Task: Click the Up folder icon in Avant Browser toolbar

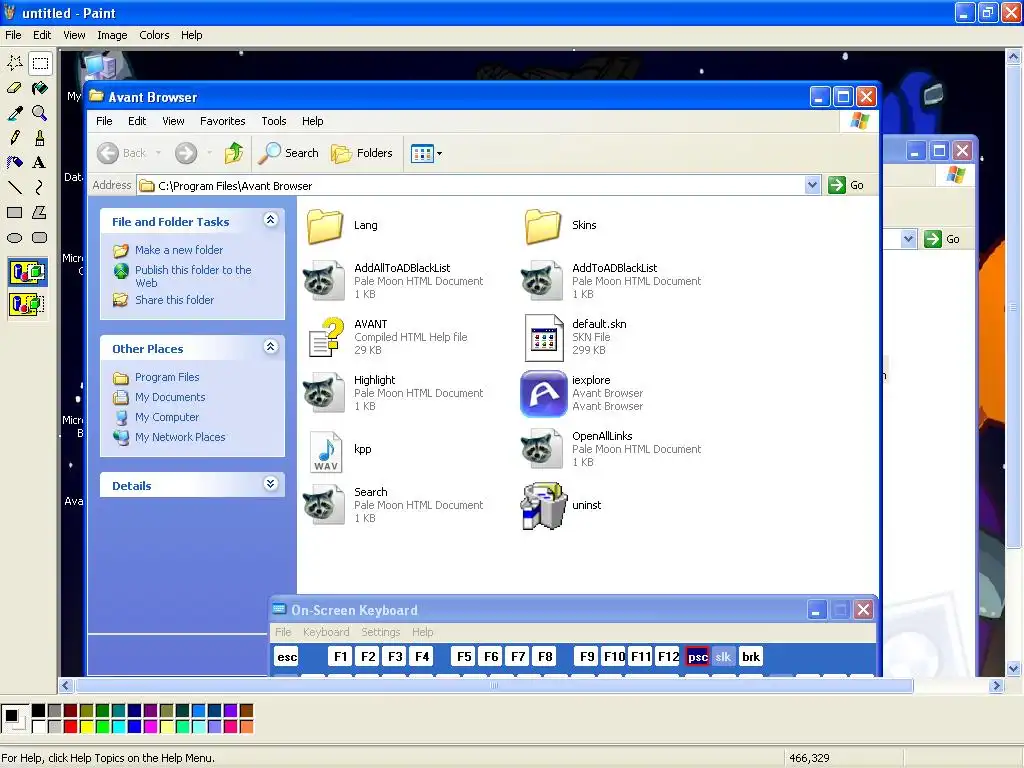Action: (x=234, y=153)
